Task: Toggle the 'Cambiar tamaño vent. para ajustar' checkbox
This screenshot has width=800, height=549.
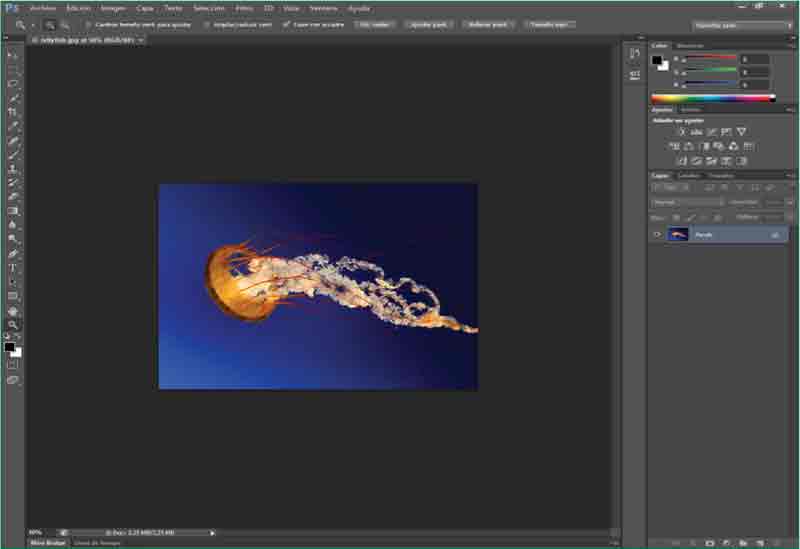Action: coord(88,24)
